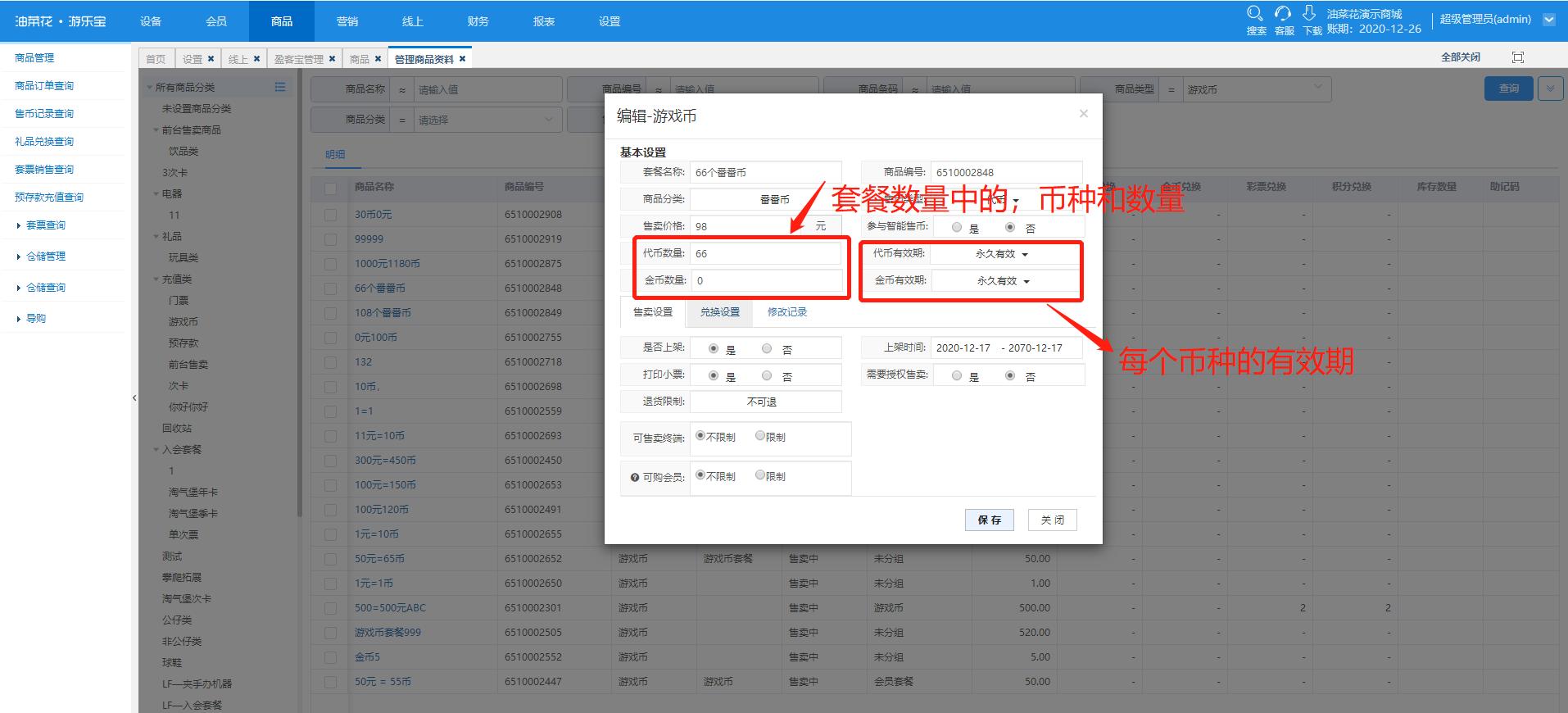
Task: Select 是 for 参与智能售币
Action: [956, 227]
